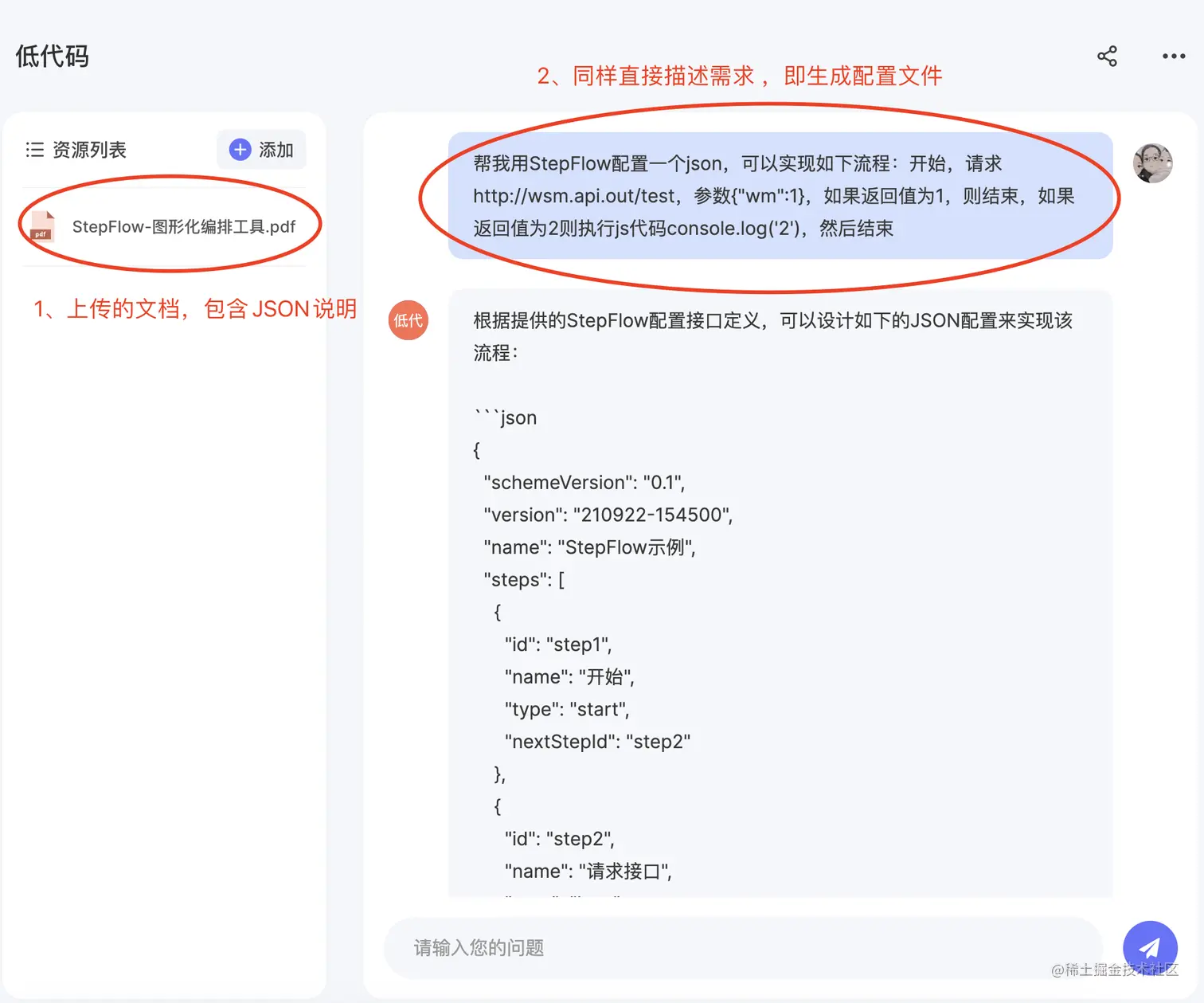1204x1003 pixels.
Task: Click the line "id": "step2"
Action: click(559, 839)
